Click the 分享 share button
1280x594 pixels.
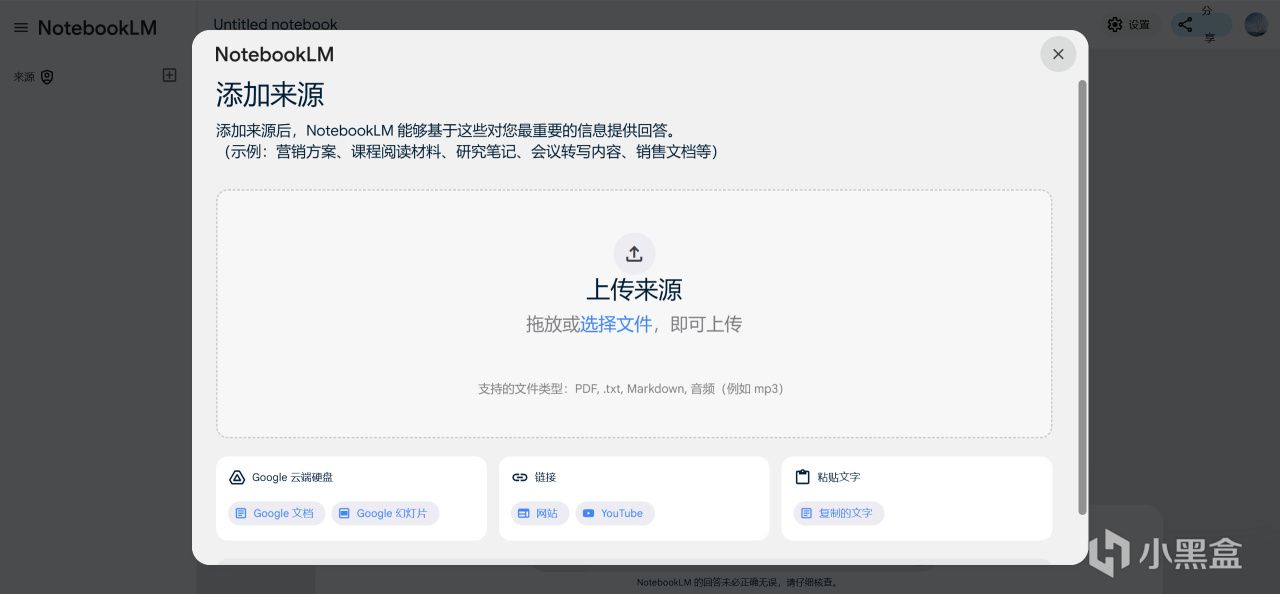(x=1201, y=24)
